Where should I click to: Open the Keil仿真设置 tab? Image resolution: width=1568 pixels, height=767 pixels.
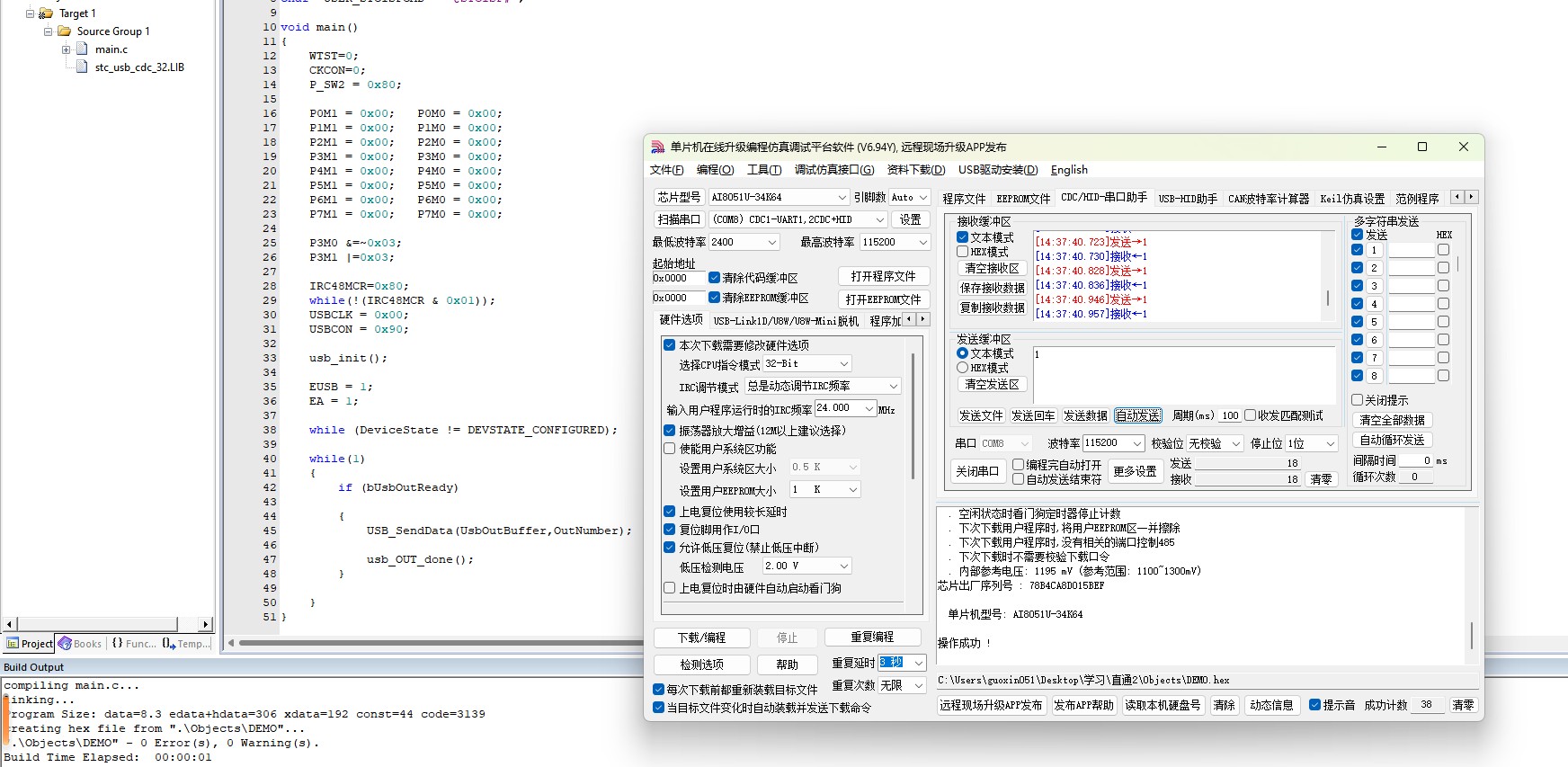1352,199
